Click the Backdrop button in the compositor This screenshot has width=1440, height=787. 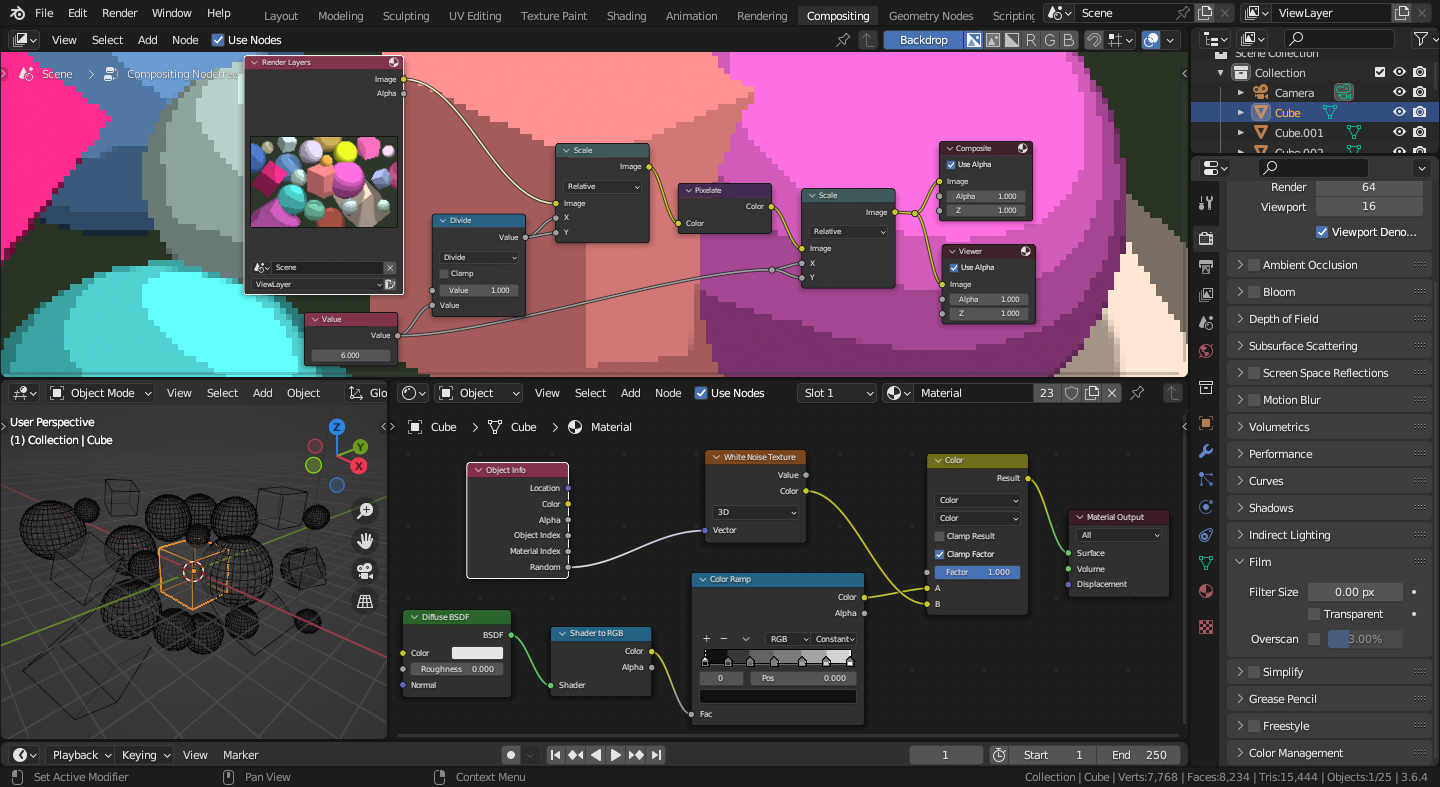click(922, 40)
